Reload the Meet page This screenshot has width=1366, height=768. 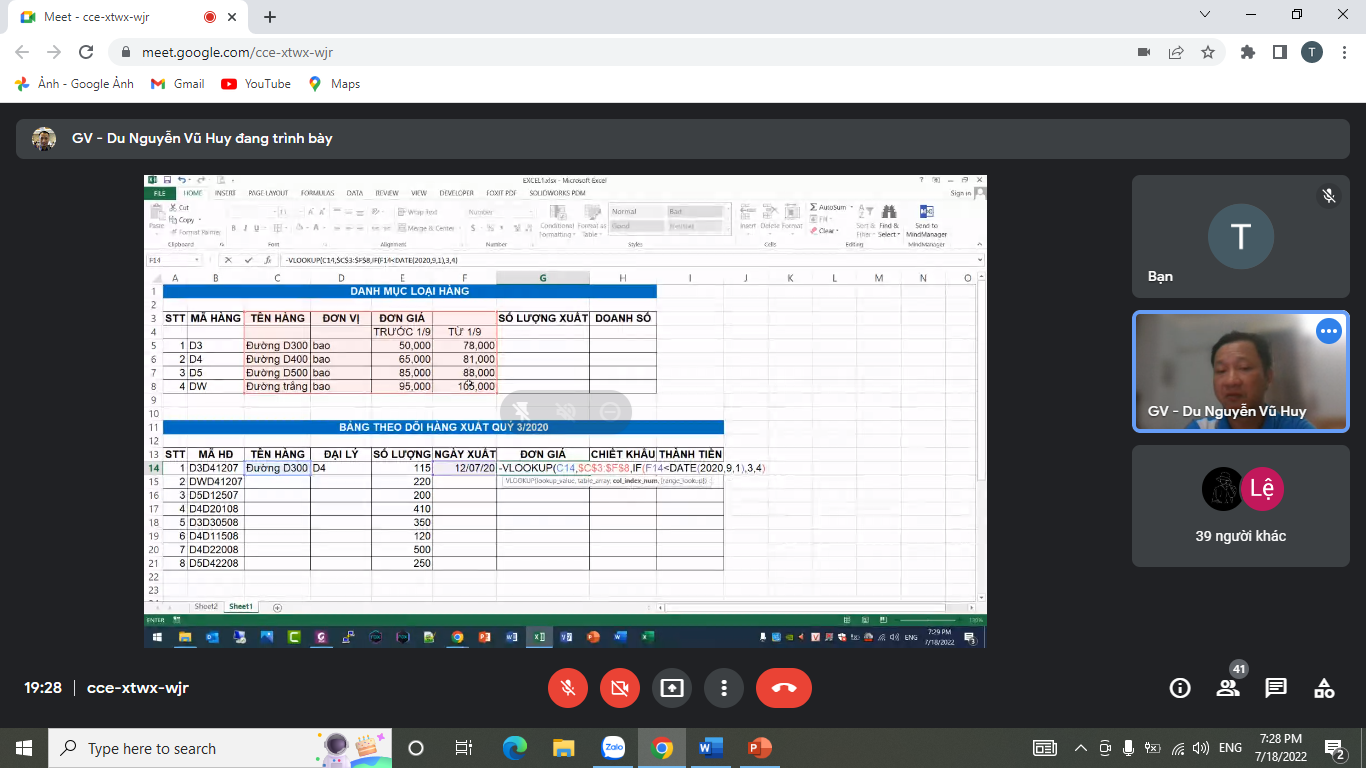[x=86, y=52]
